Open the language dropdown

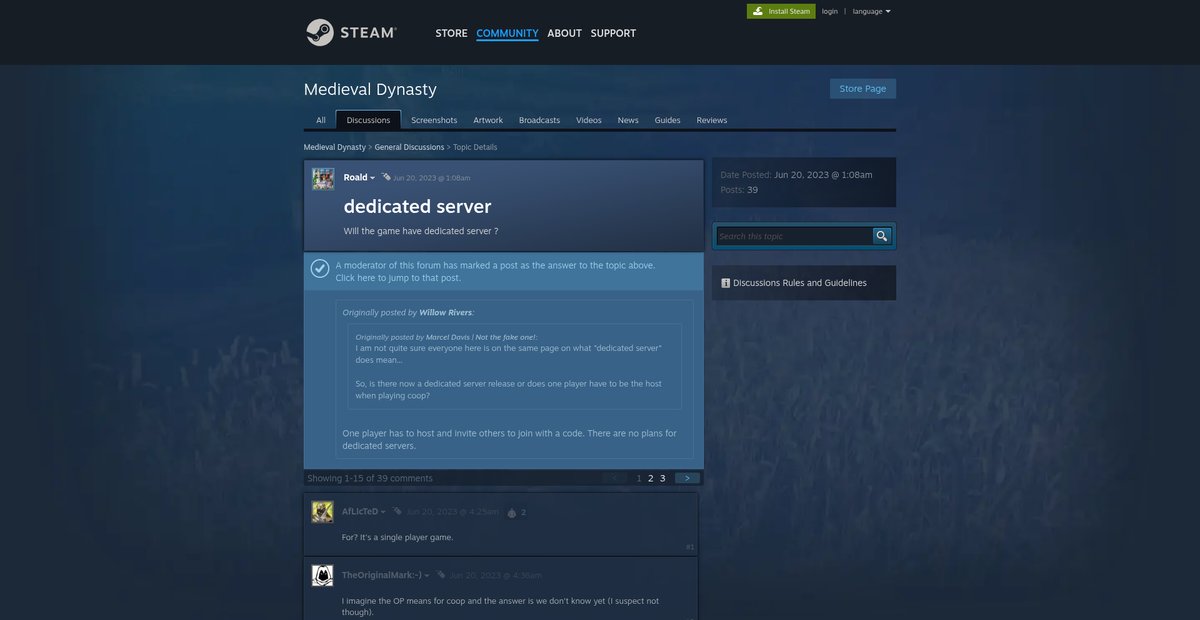[x=872, y=11]
